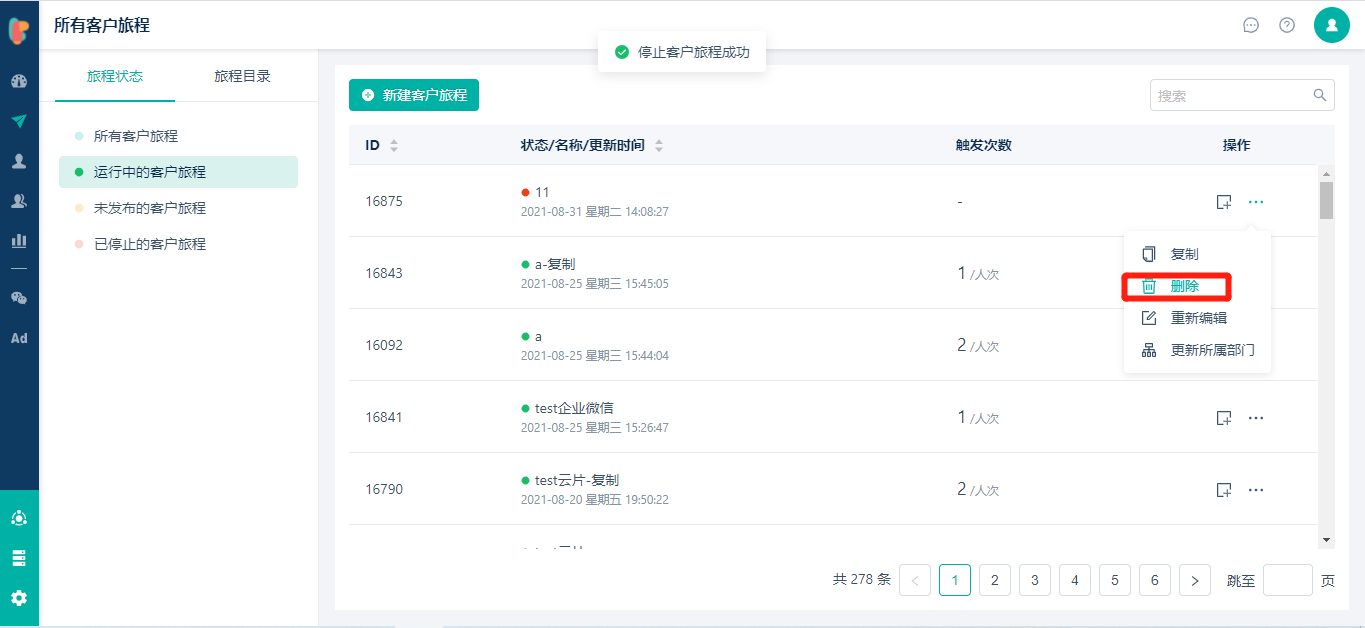
Task: Open the WeChat icon in sidebar
Action: 19,298
